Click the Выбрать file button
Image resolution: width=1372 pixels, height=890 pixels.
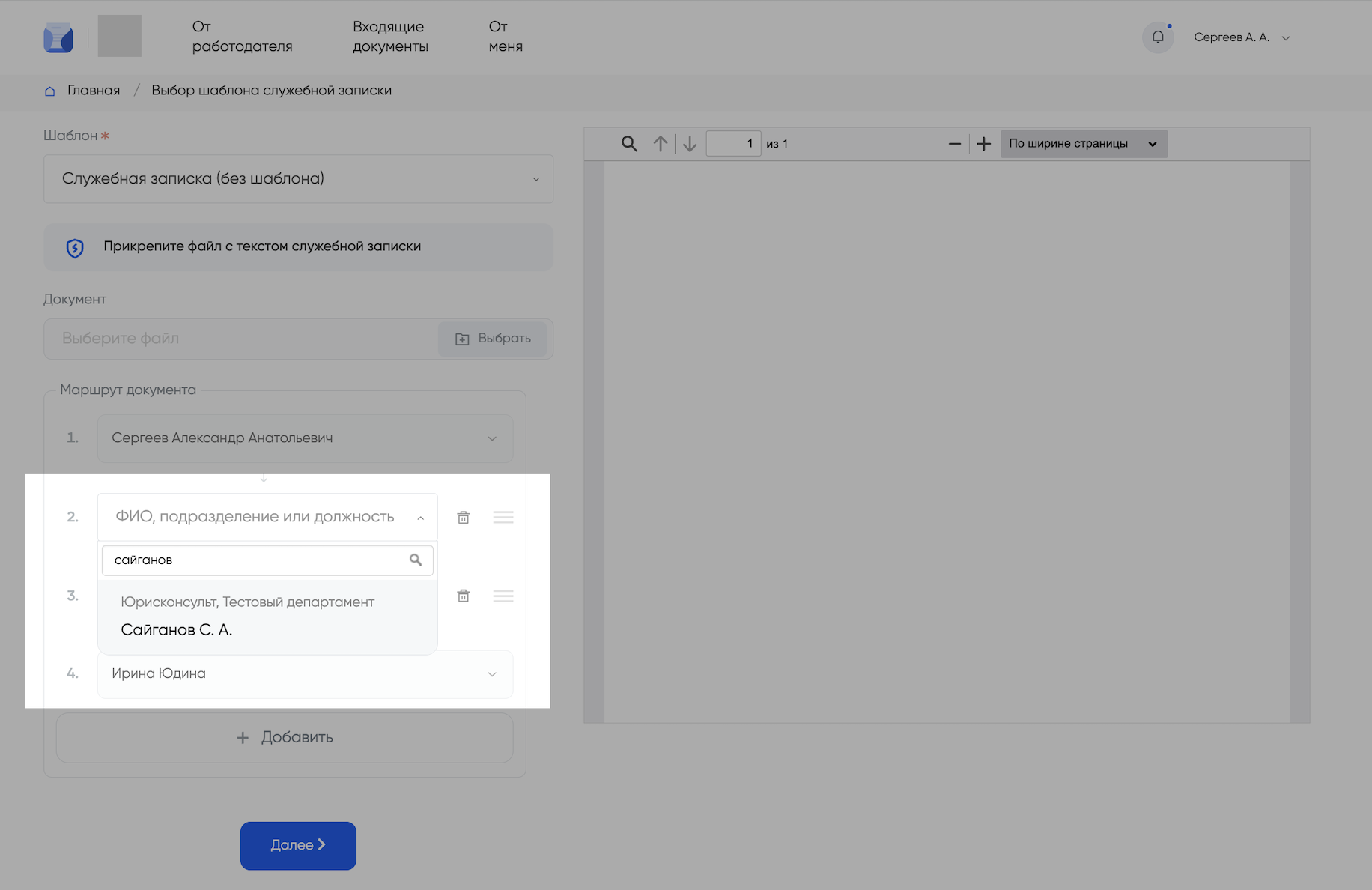[x=493, y=339]
